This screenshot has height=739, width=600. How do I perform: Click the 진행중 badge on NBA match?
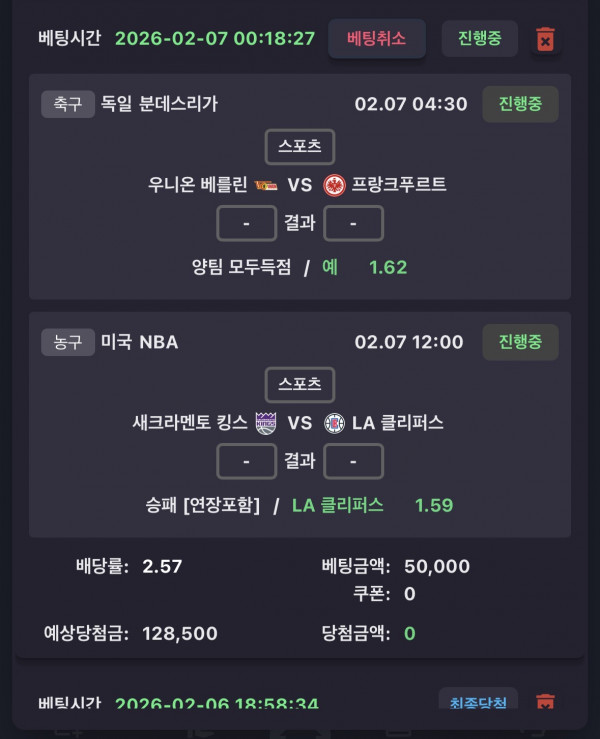(x=520, y=342)
